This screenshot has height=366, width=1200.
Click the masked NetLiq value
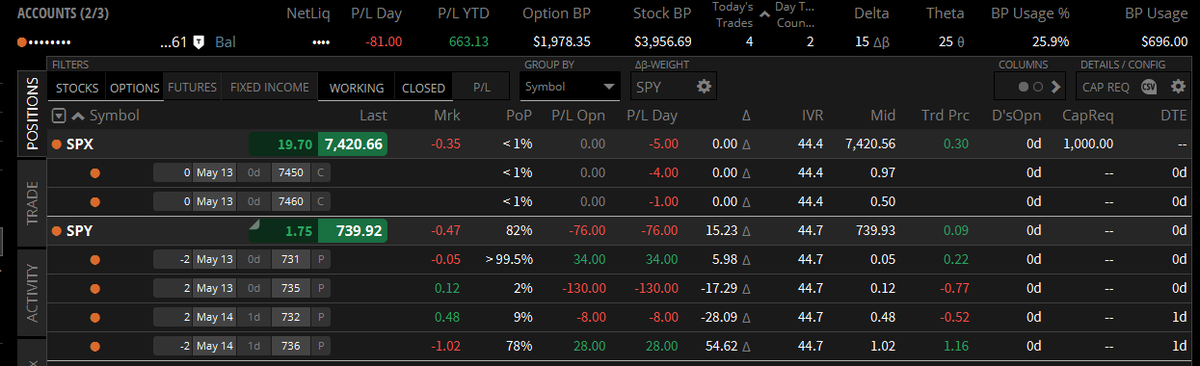click(x=320, y=42)
